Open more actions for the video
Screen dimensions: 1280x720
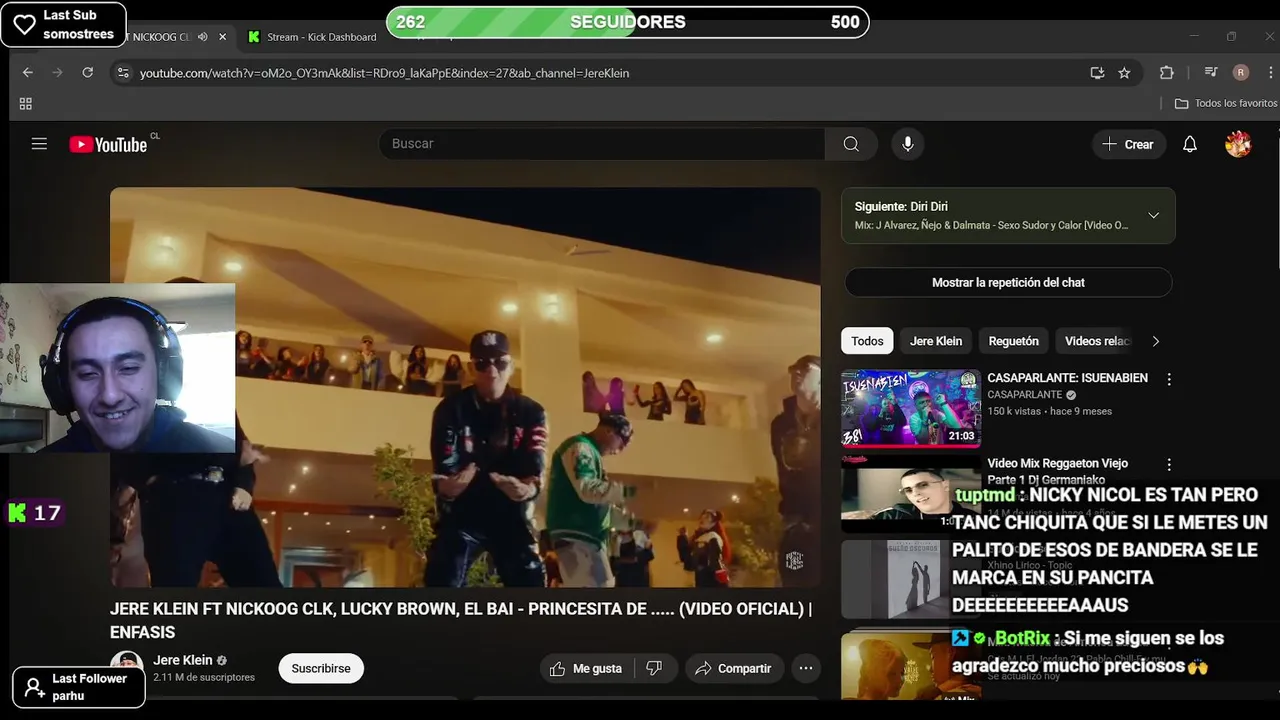tap(805, 668)
